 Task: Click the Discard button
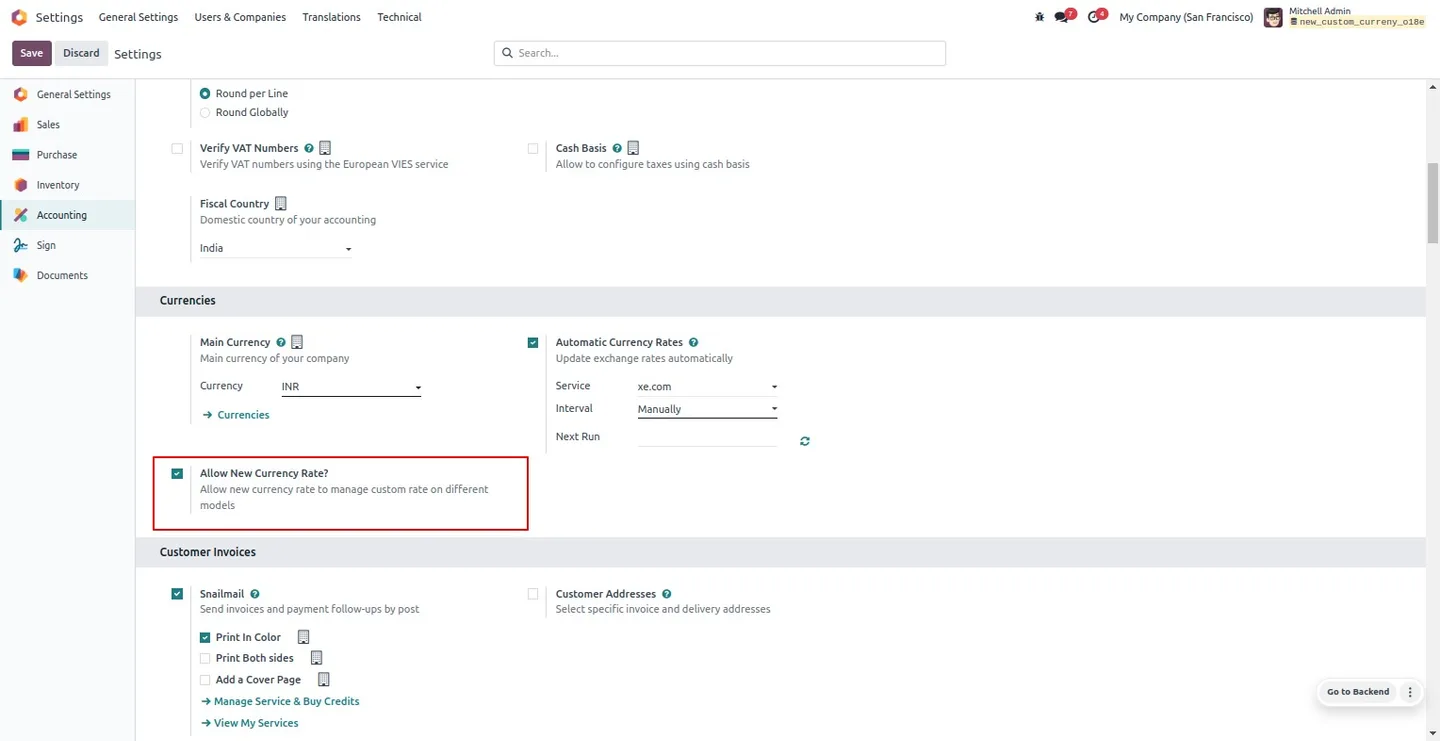pyautogui.click(x=81, y=53)
